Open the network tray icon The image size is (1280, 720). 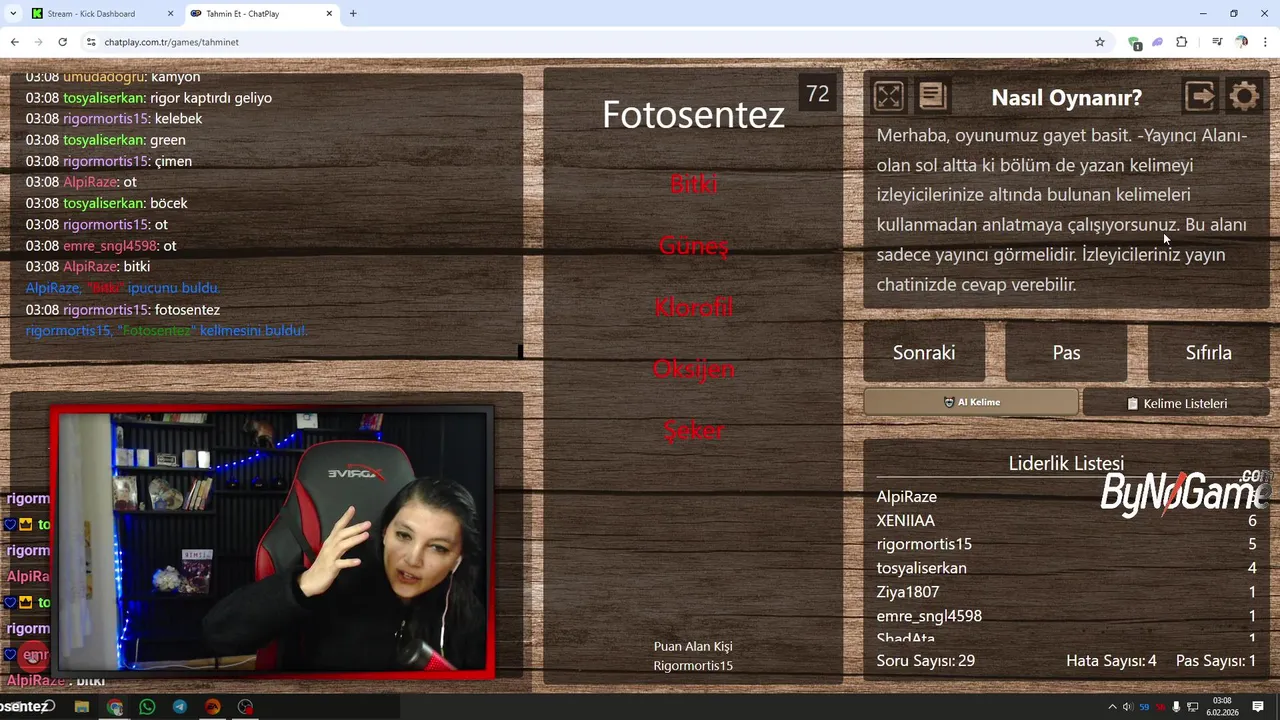point(1192,707)
